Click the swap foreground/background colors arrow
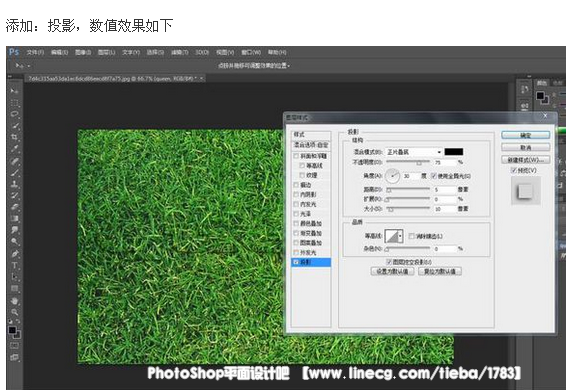Screen dimensions: 571x390 coord(18,322)
